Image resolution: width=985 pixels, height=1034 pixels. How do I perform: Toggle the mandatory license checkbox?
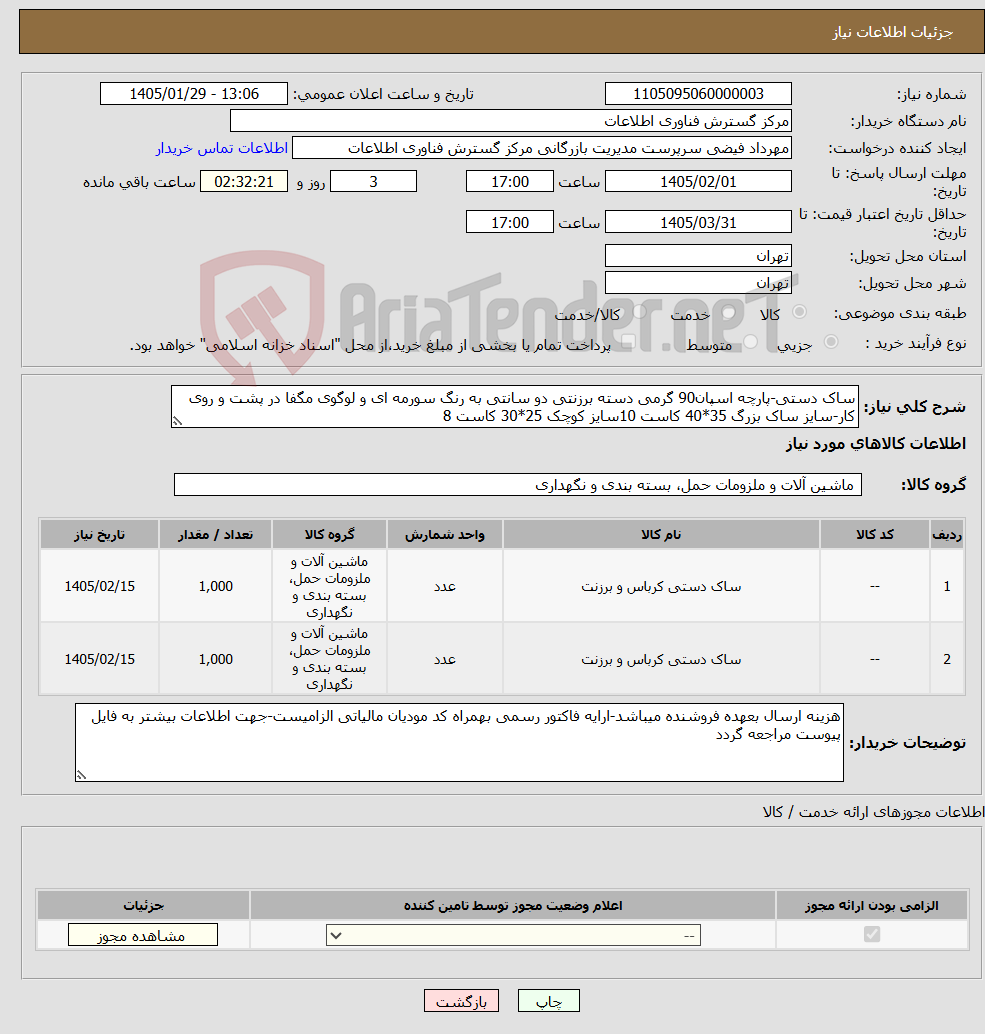872,934
